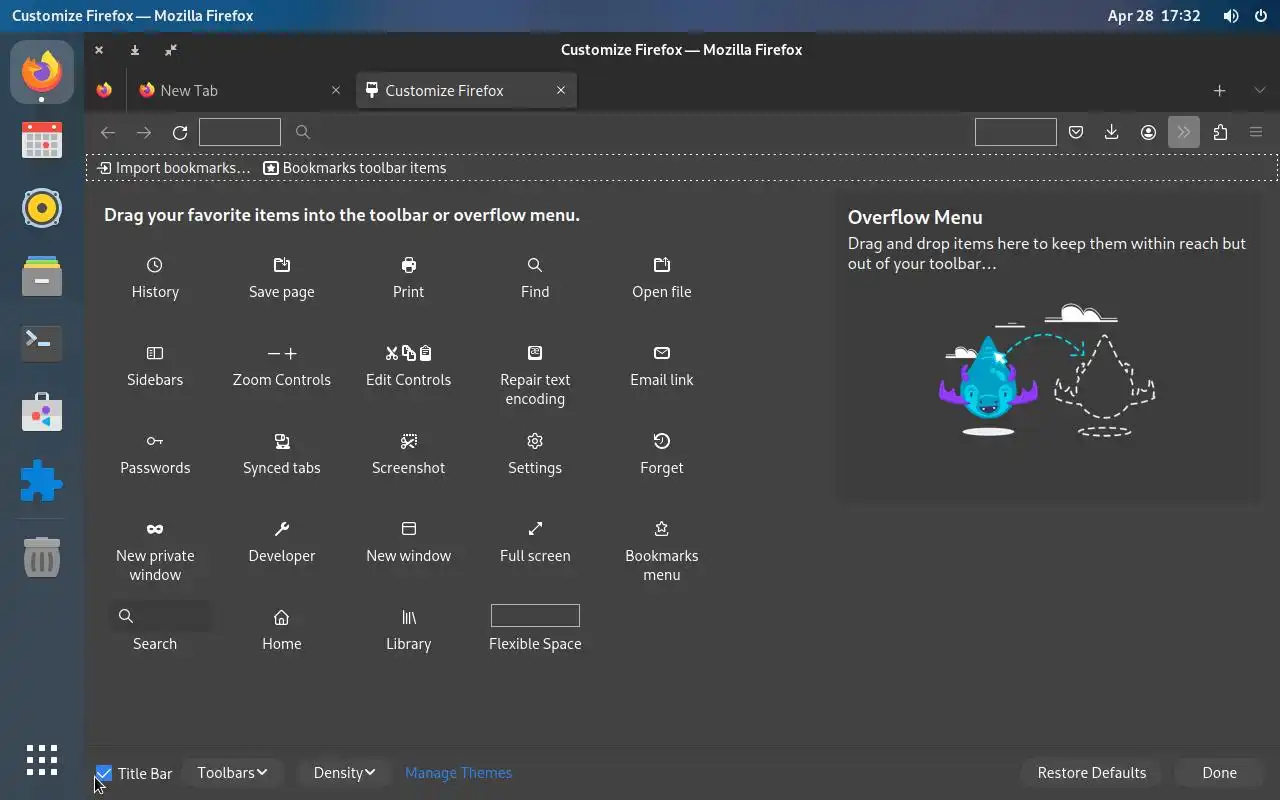
Task: Open a new tab with plus button
Action: point(1219,90)
